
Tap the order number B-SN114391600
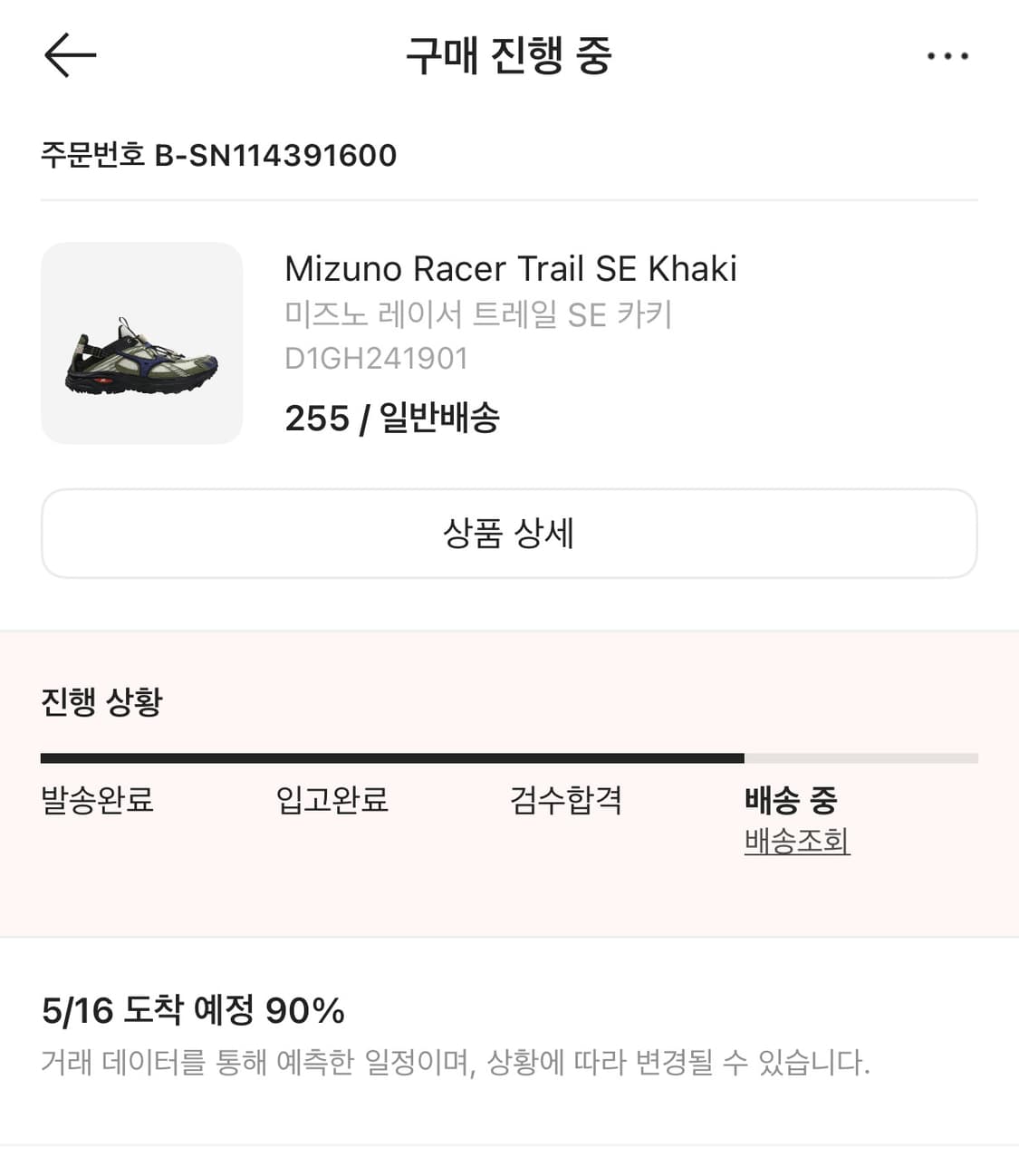tap(218, 155)
